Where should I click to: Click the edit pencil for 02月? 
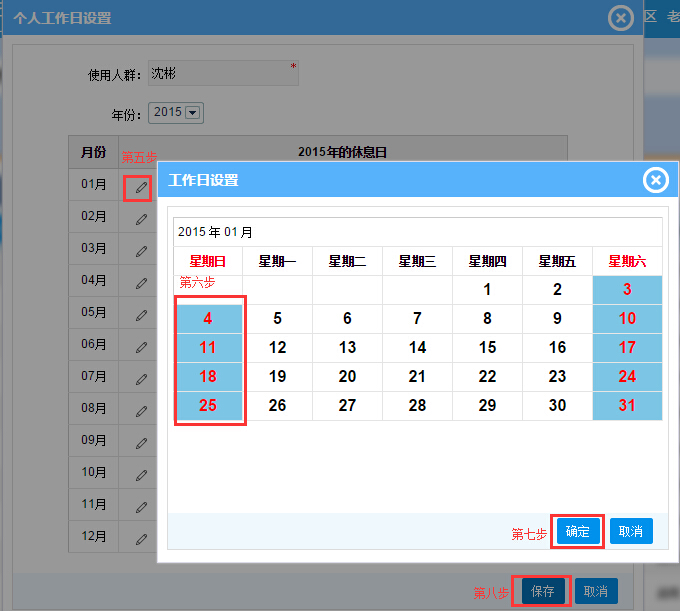(x=141, y=219)
